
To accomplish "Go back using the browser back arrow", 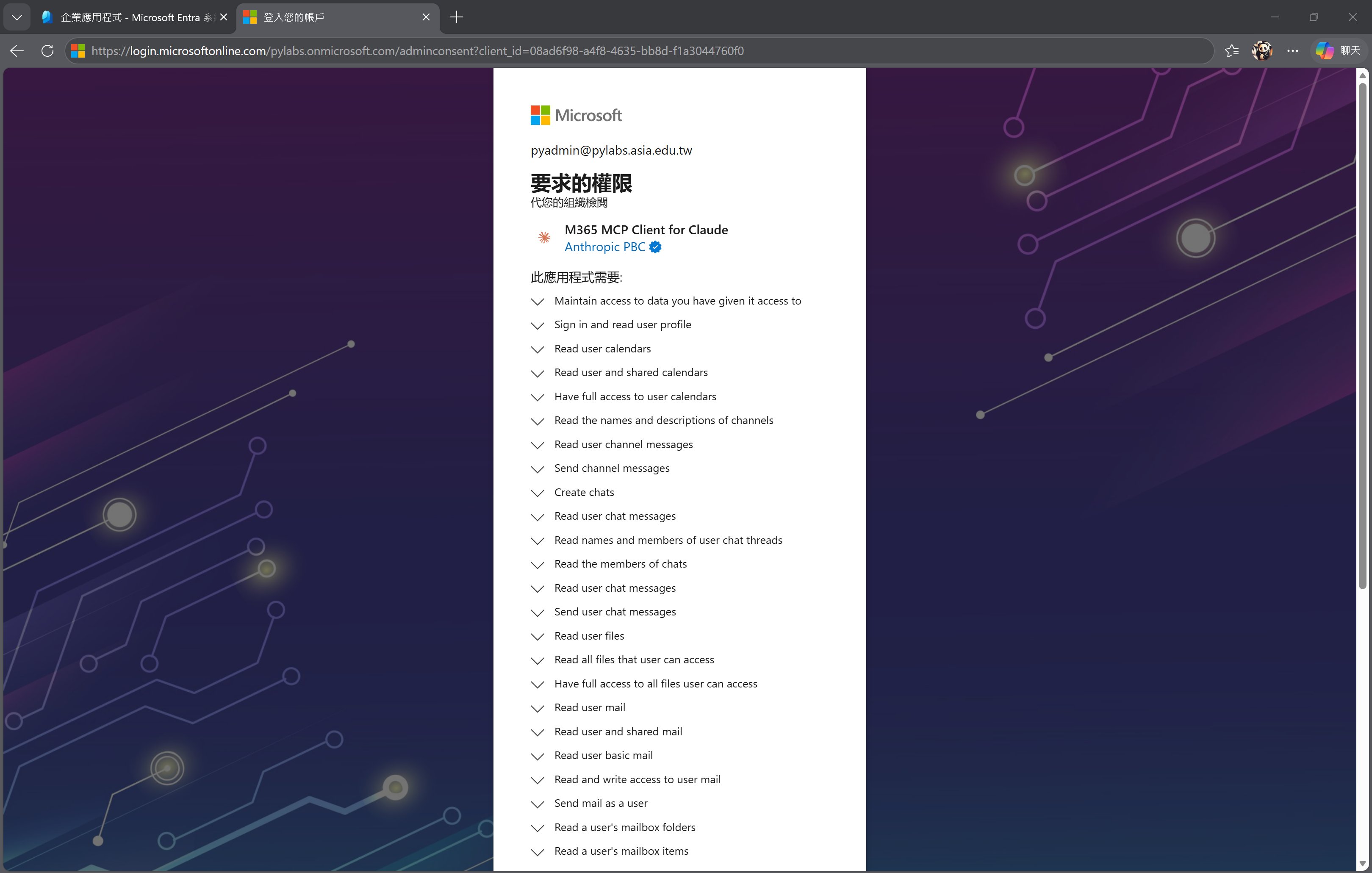I will [x=17, y=51].
